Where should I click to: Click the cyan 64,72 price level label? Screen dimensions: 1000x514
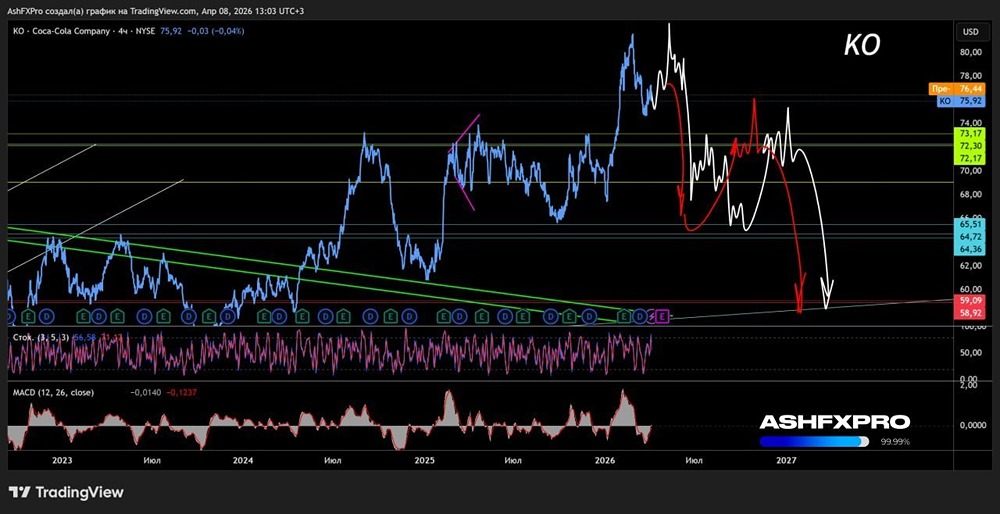pos(970,237)
